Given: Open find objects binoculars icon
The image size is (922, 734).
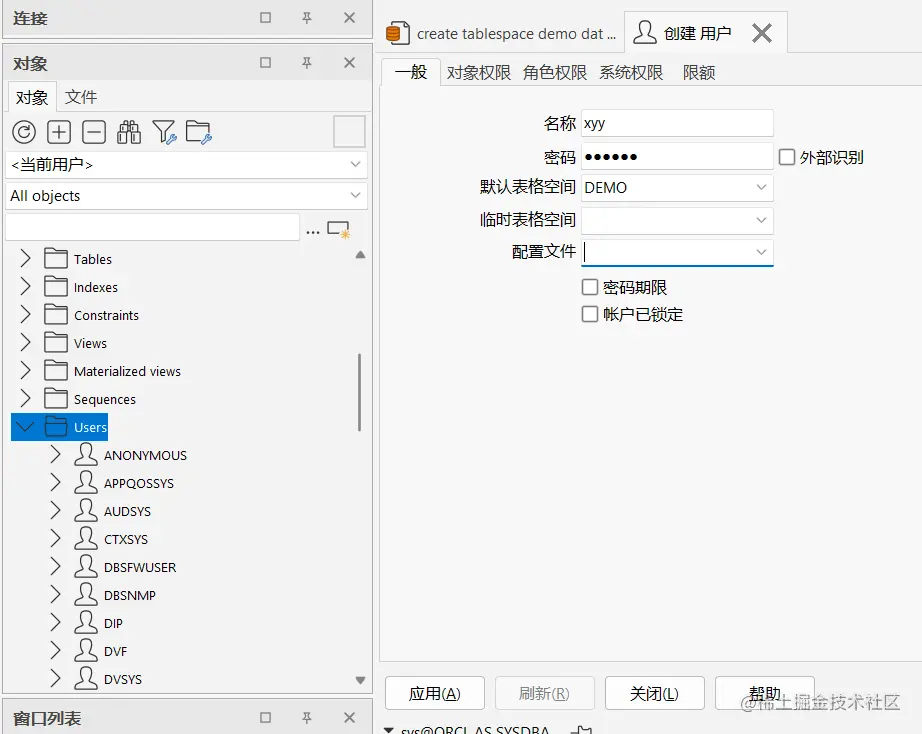Looking at the screenshot, I should (129, 132).
